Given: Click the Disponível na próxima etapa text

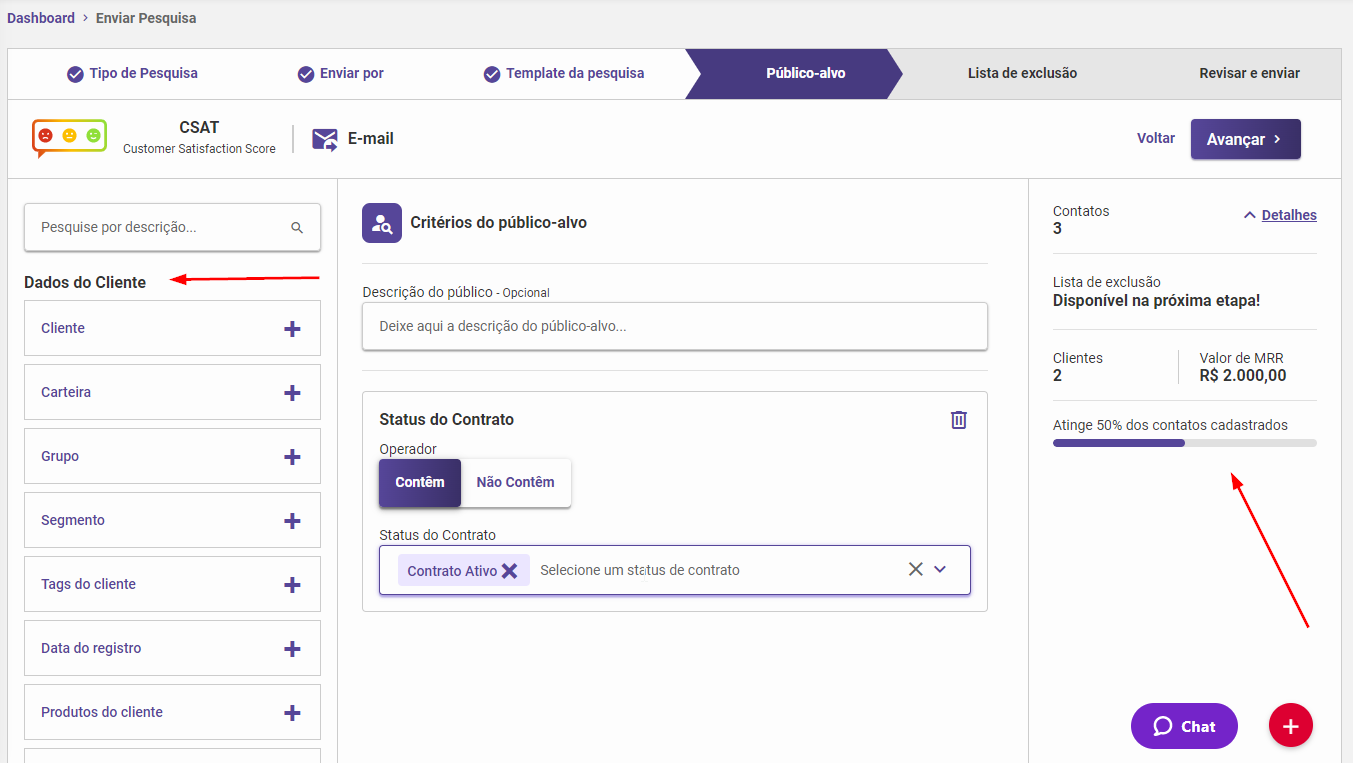Looking at the screenshot, I should [1157, 300].
